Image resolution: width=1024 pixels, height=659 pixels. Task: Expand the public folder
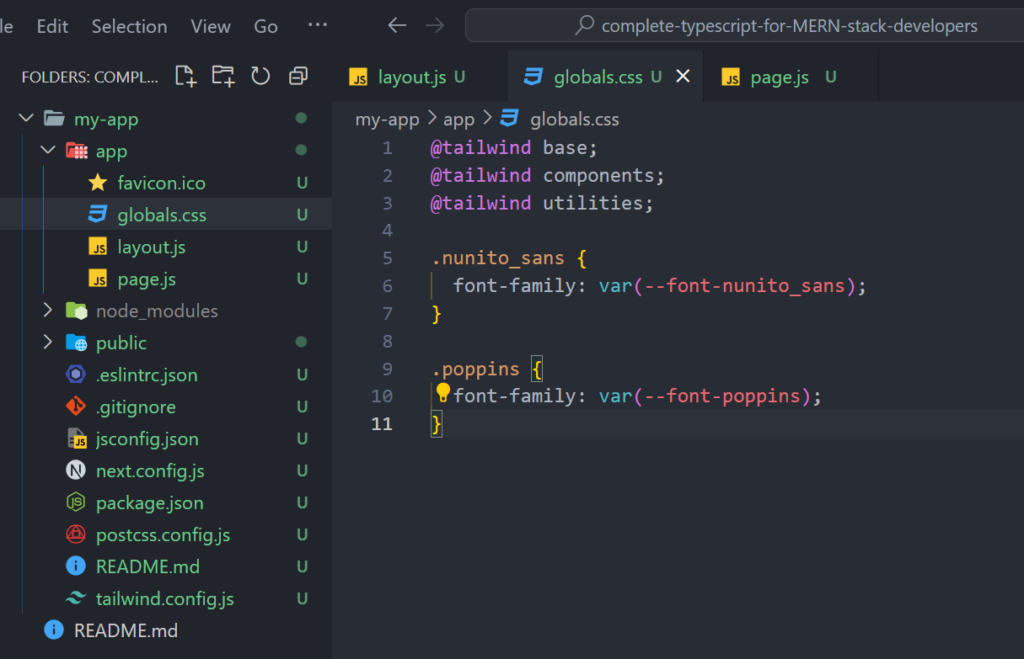point(47,343)
